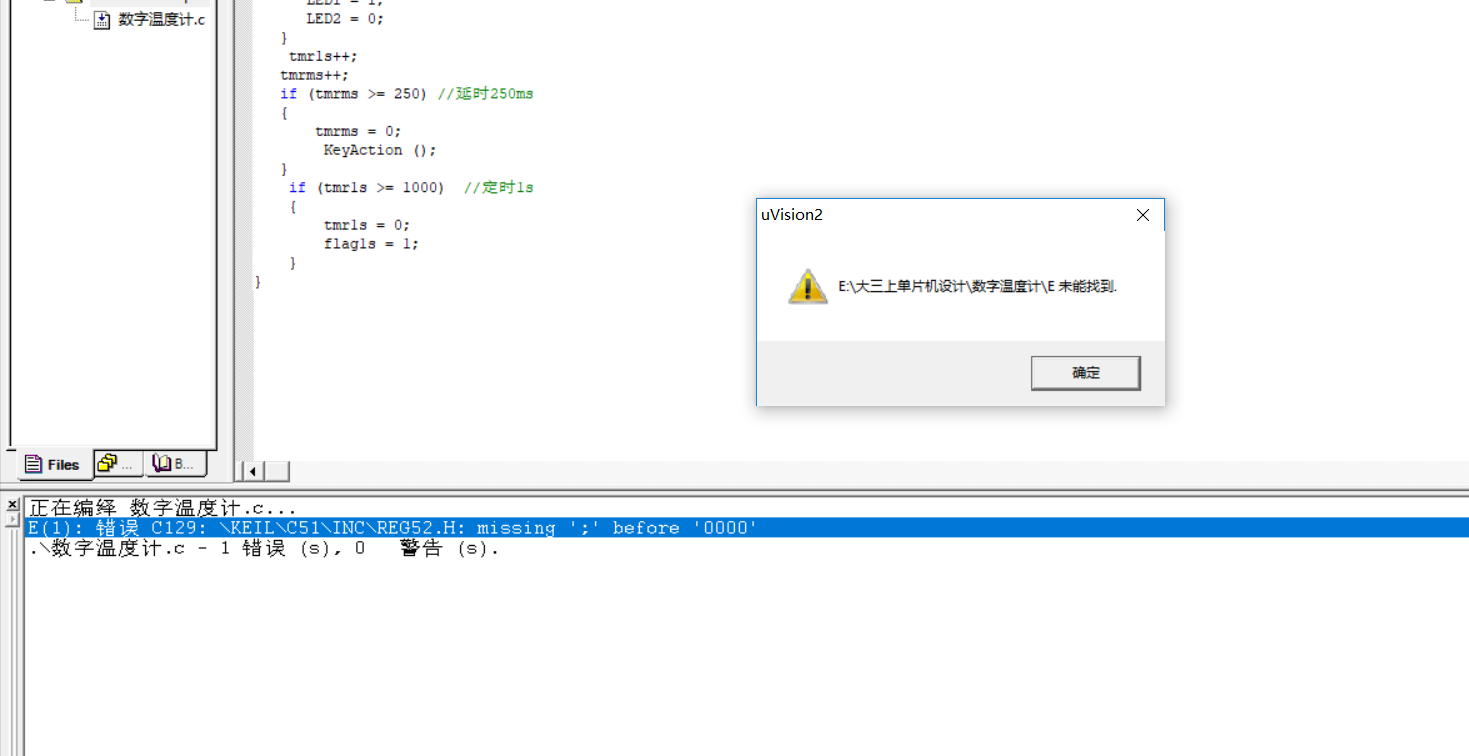The height and width of the screenshot is (756, 1469).
Task: Click the code line 'KeyAction ();'
Action: pyautogui.click(x=380, y=150)
